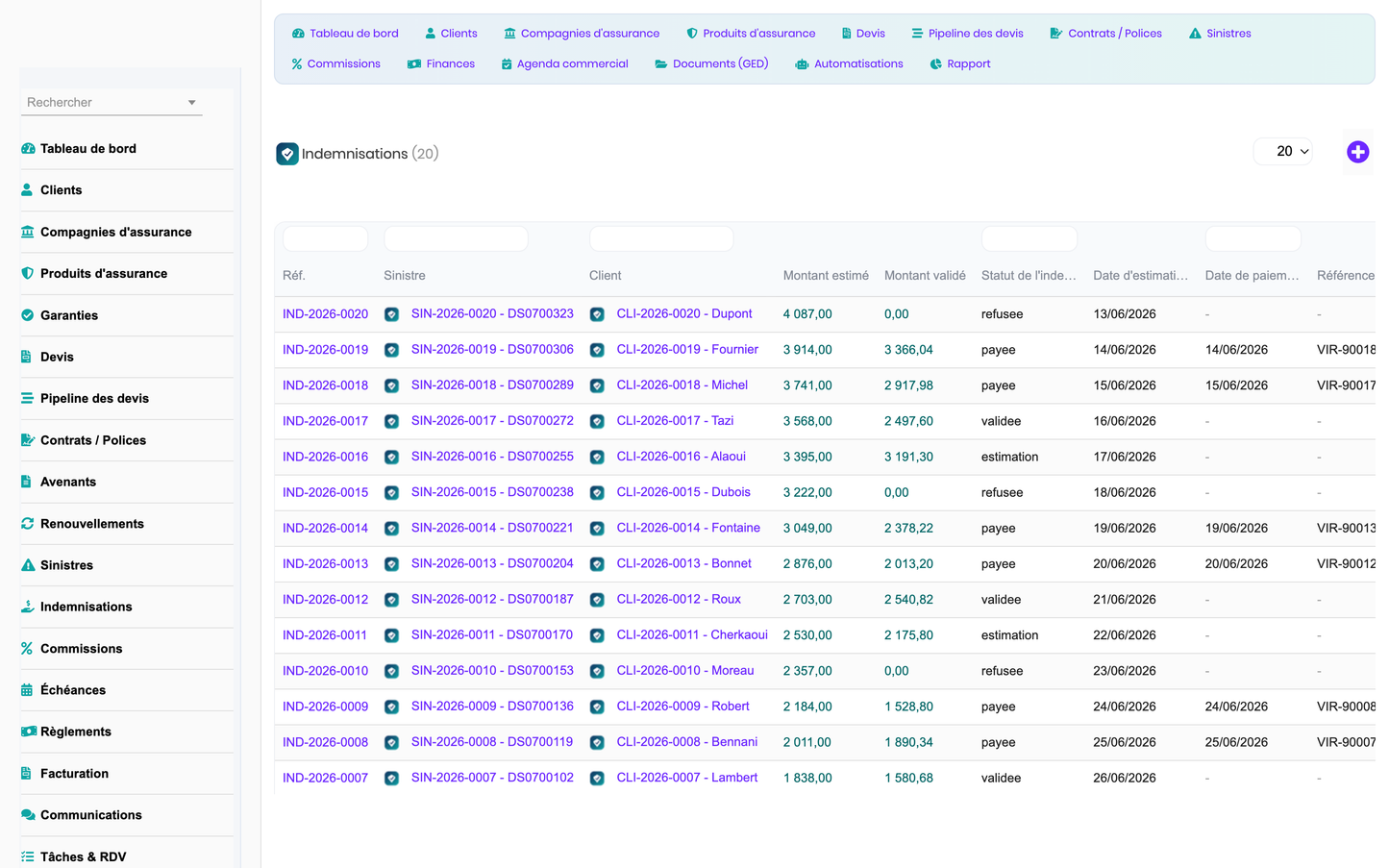Click the Commissions percent icon in sidebar
Screen dimensions: 1389x868
point(27,649)
